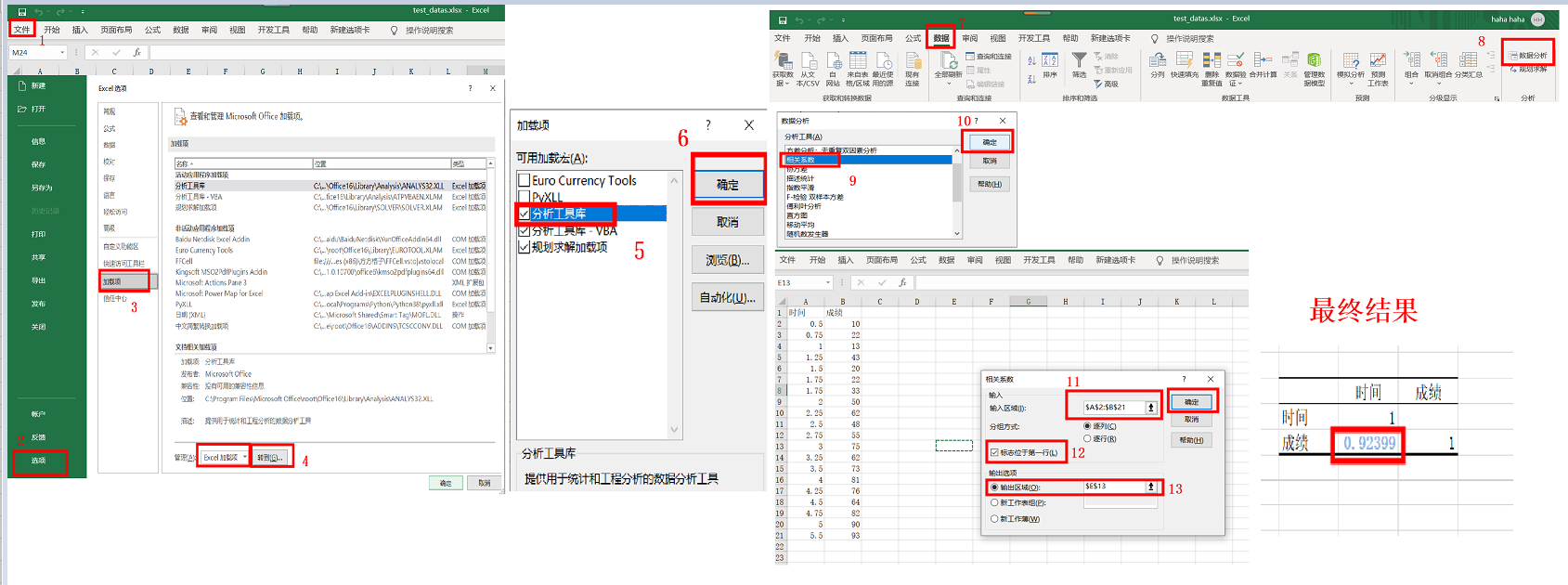Click 确定 in the 数据分析 dialog
This screenshot has height=585, width=1568.
[x=990, y=142]
